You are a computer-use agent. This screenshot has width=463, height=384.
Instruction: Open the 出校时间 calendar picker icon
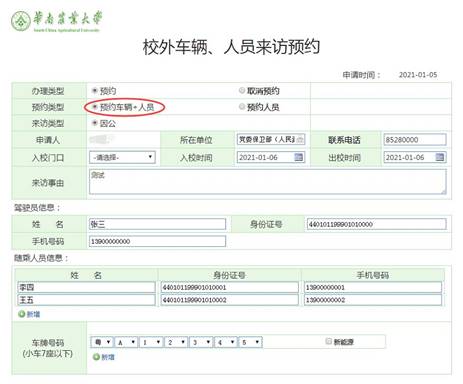tap(440, 157)
